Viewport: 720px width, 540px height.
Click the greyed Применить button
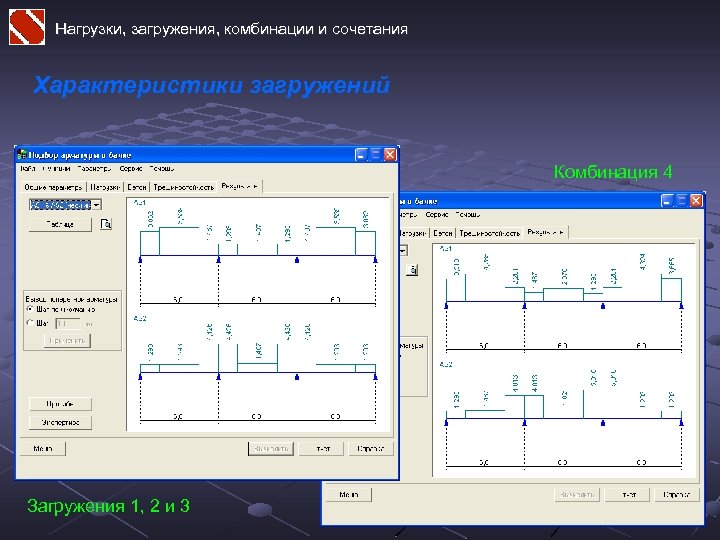(68, 340)
